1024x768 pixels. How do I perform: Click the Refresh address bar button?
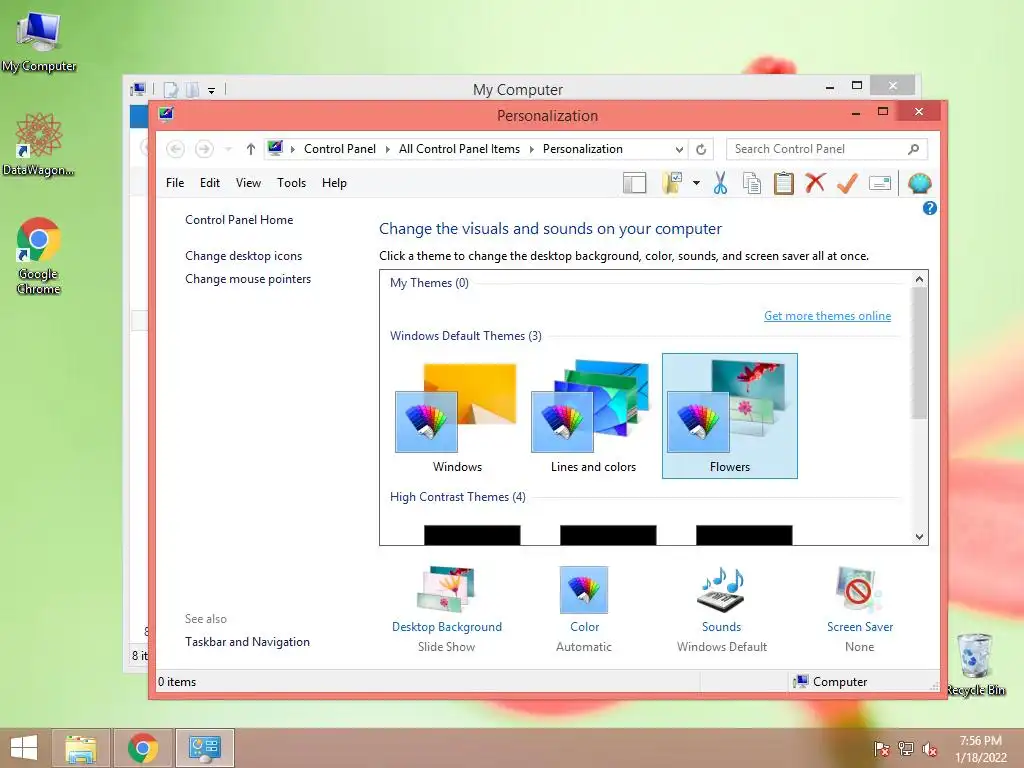[701, 150]
